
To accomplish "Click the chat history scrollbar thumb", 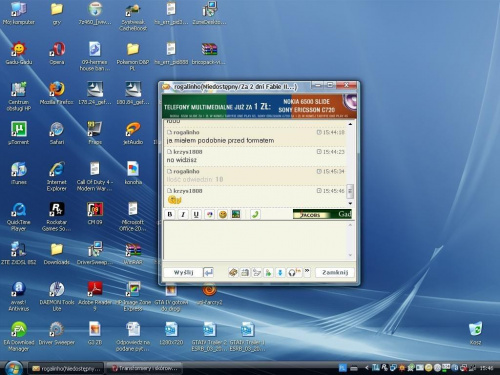I will click(x=350, y=191).
